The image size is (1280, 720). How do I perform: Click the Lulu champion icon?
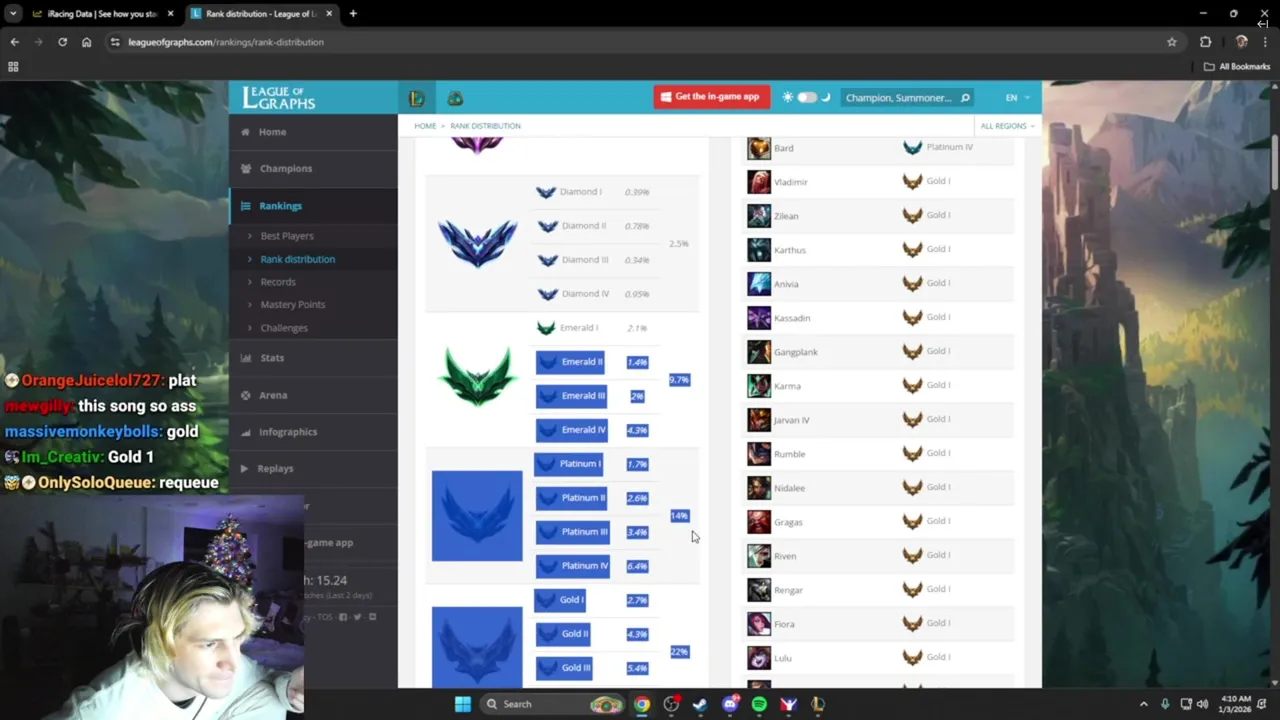759,658
